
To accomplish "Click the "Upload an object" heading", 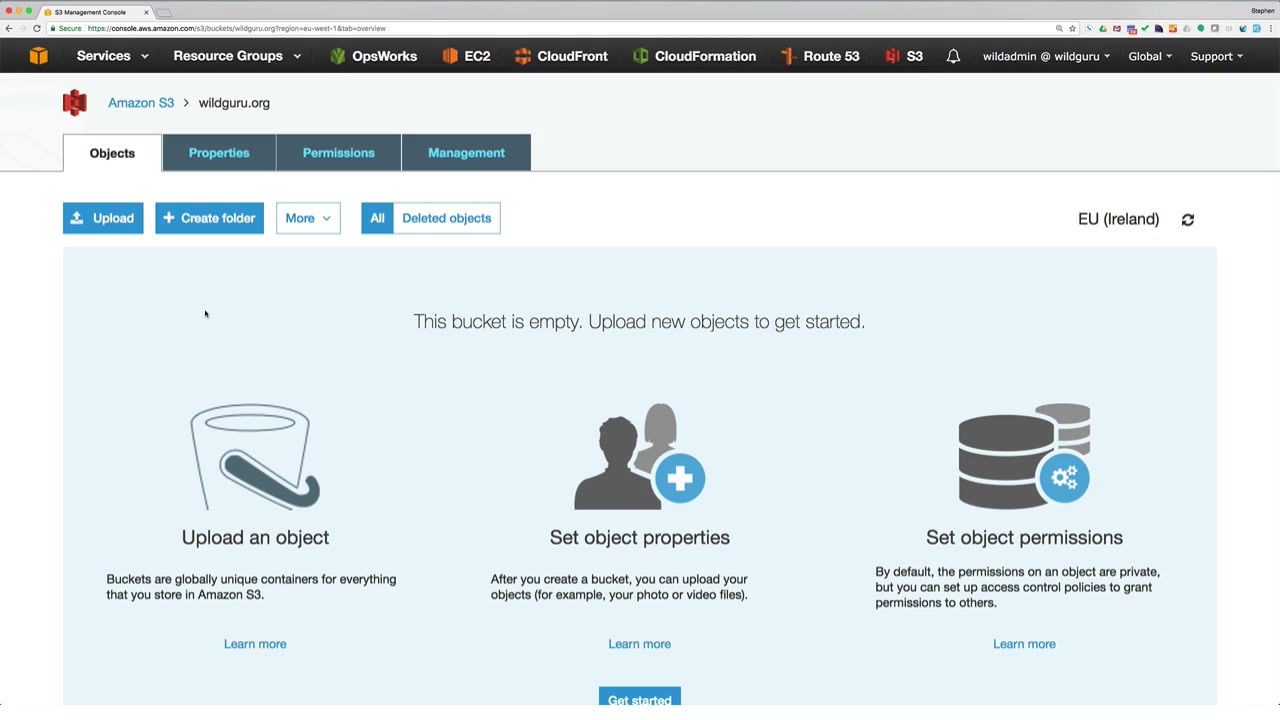I will tap(255, 538).
